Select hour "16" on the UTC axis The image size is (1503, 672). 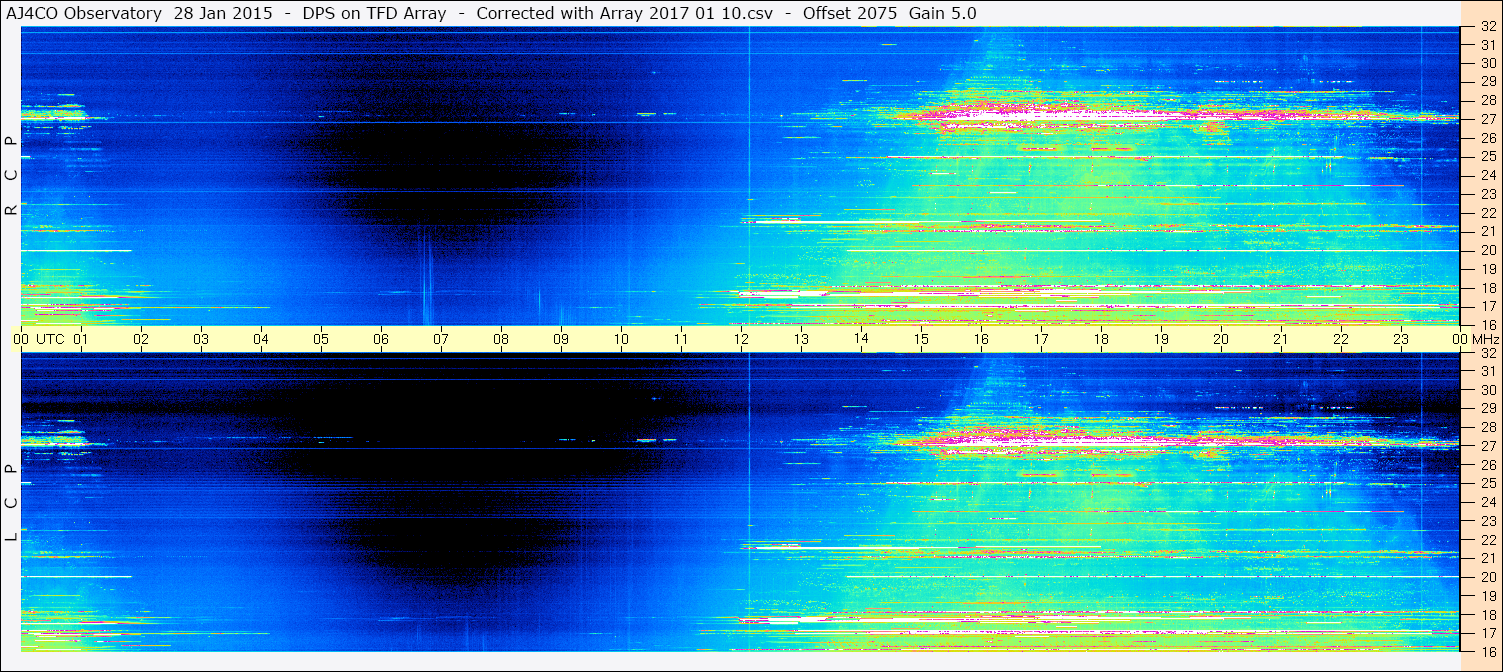tap(981, 339)
